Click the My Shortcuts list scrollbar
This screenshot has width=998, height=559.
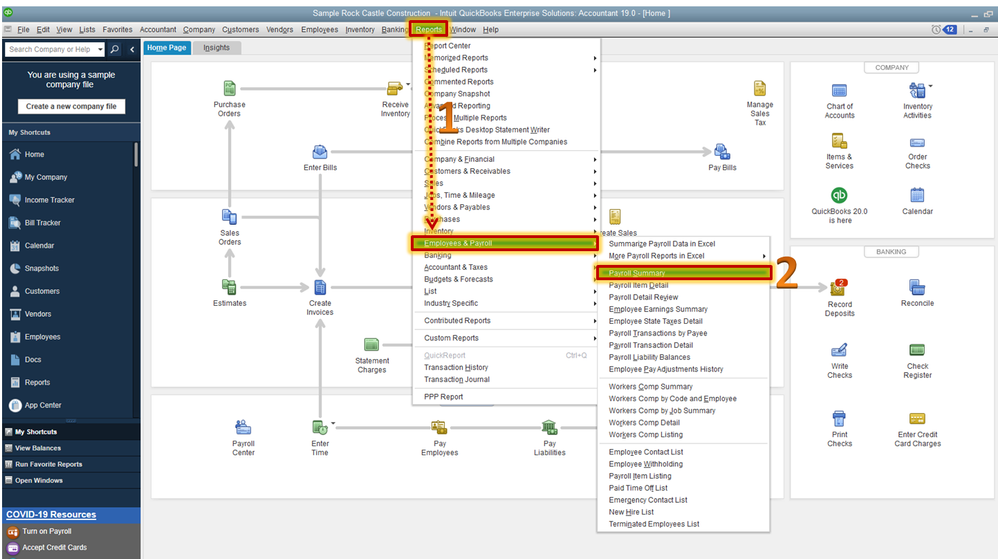tap(136, 154)
